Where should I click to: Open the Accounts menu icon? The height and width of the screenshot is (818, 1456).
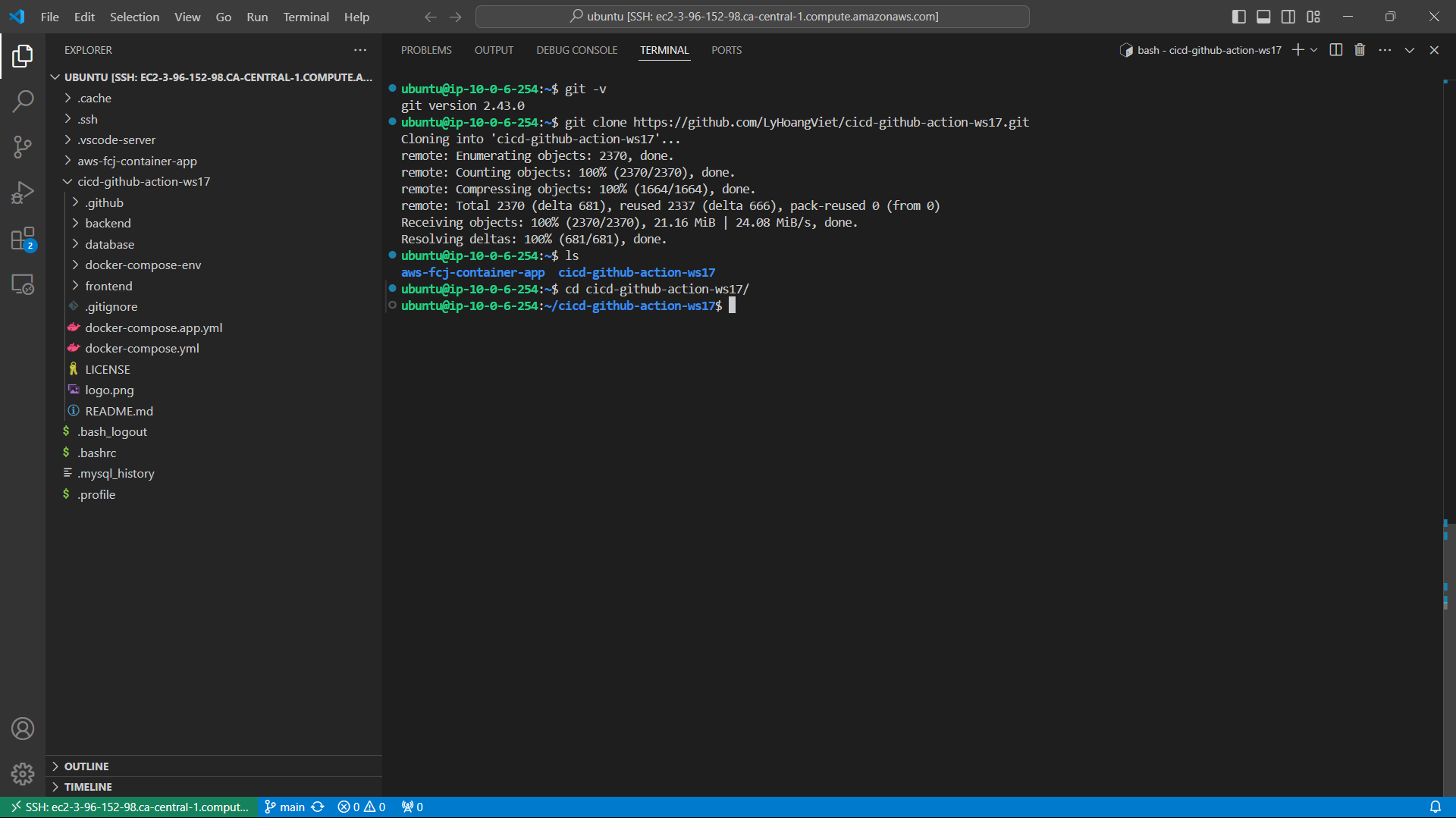point(23,729)
